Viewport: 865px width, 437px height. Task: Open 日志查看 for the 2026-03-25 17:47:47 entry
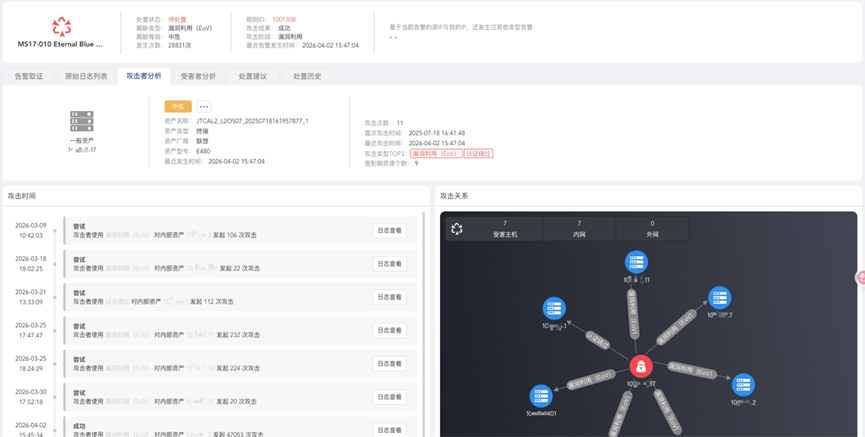click(x=389, y=331)
